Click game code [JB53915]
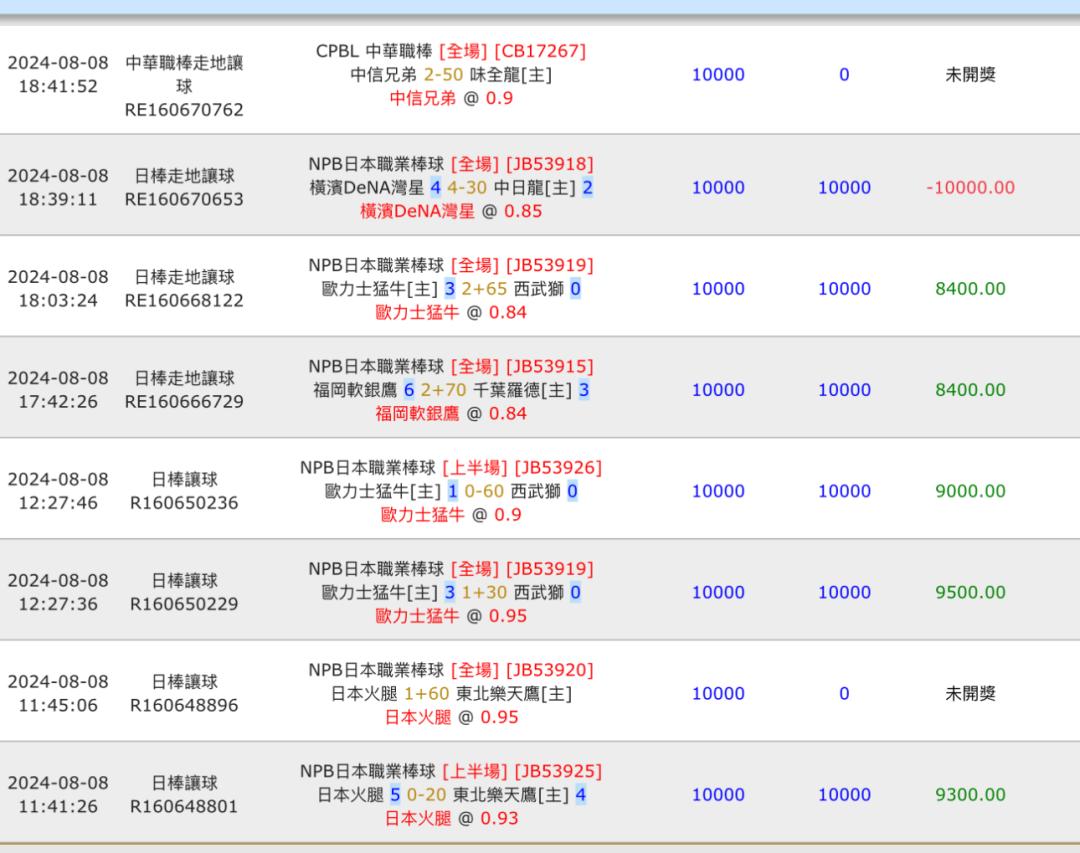This screenshot has height=853, width=1080. click(550, 367)
